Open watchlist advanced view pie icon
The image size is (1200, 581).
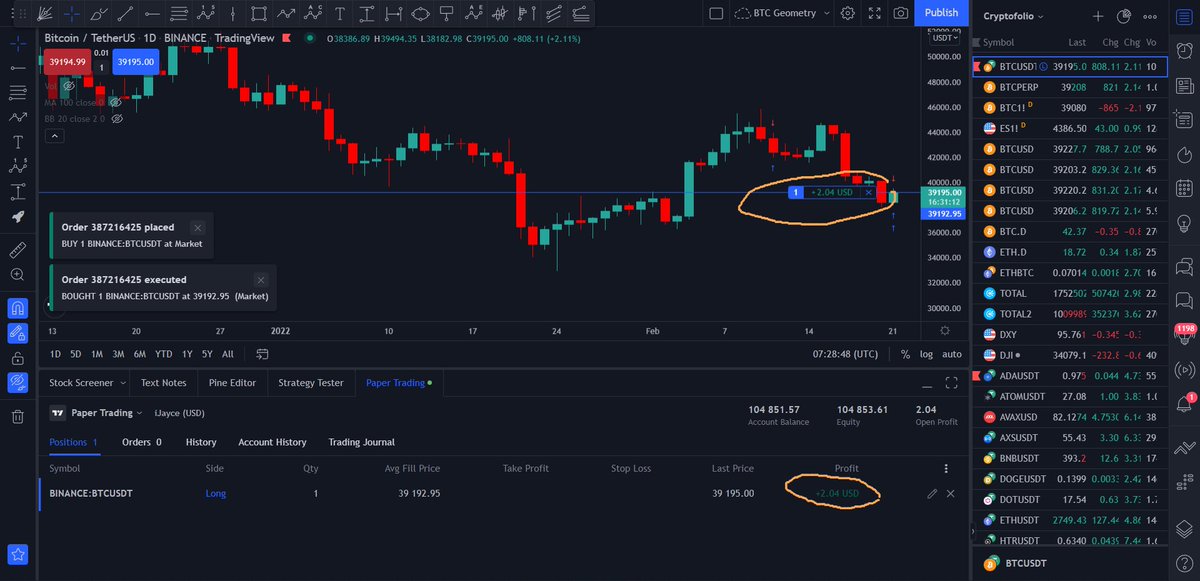click(1123, 16)
